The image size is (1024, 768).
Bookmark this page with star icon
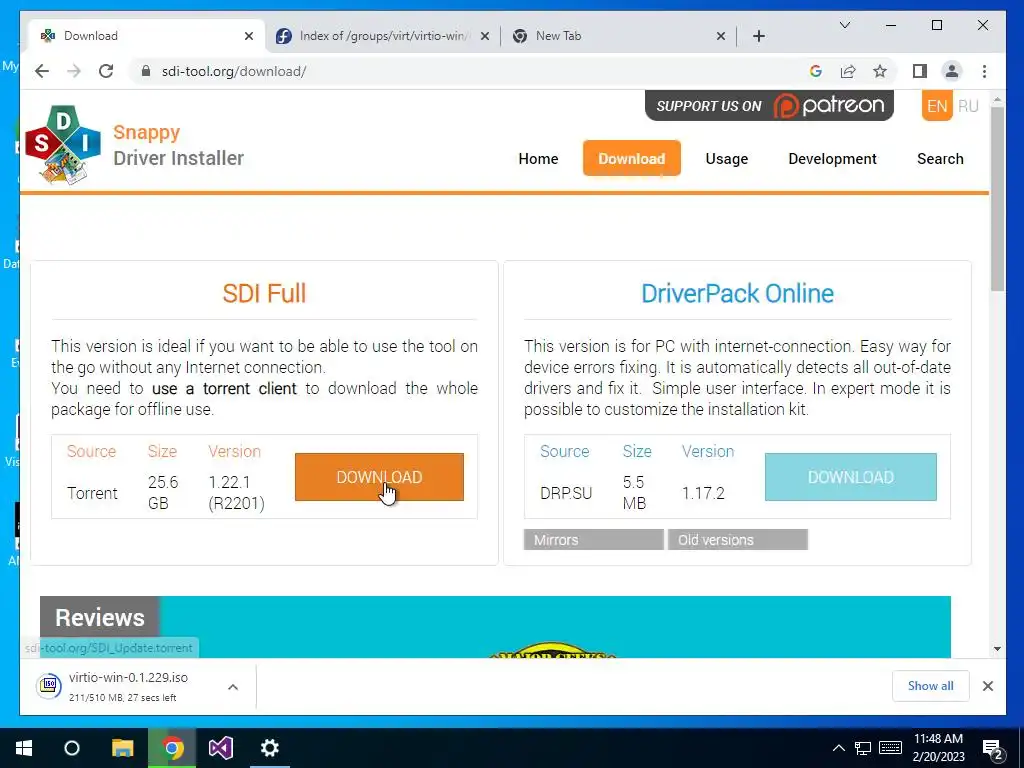[880, 71]
